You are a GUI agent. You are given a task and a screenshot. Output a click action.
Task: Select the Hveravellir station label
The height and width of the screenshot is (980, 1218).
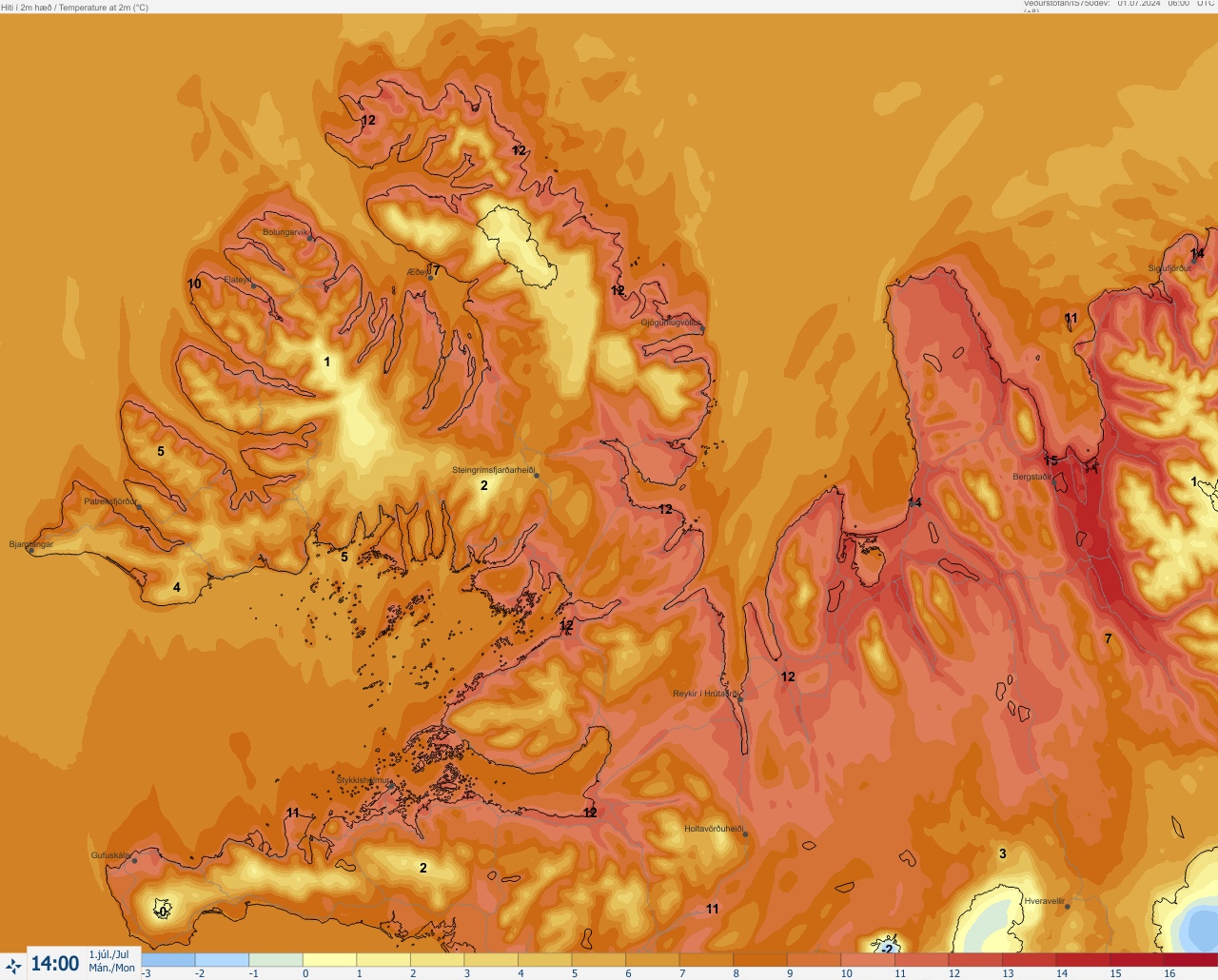(1044, 901)
